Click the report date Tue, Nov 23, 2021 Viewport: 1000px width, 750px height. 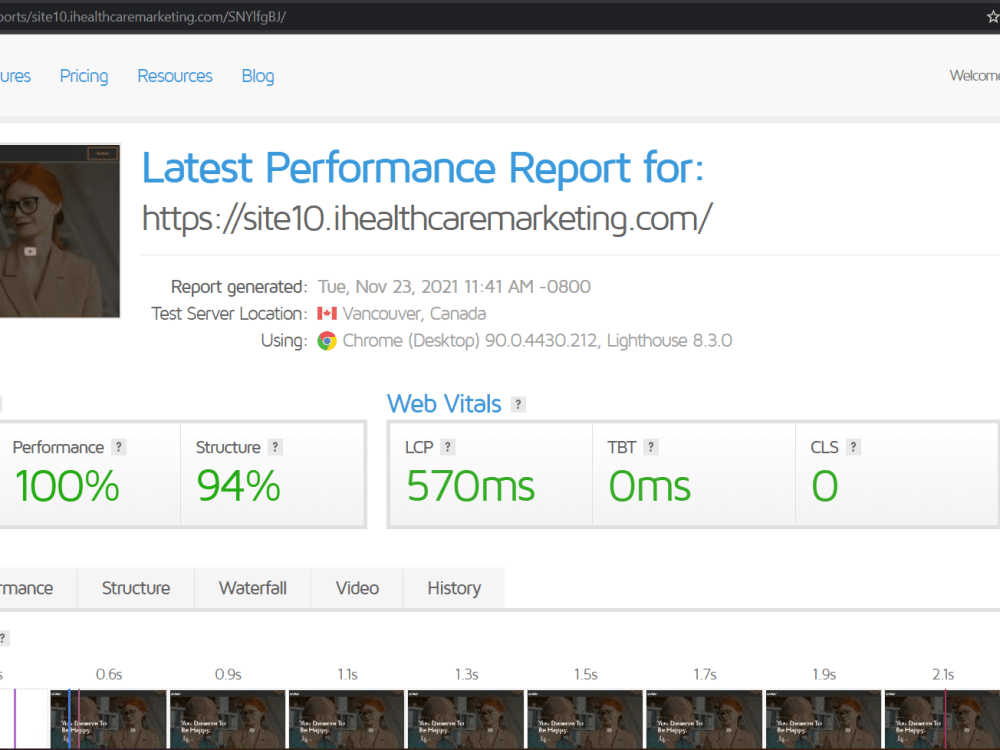coord(454,287)
